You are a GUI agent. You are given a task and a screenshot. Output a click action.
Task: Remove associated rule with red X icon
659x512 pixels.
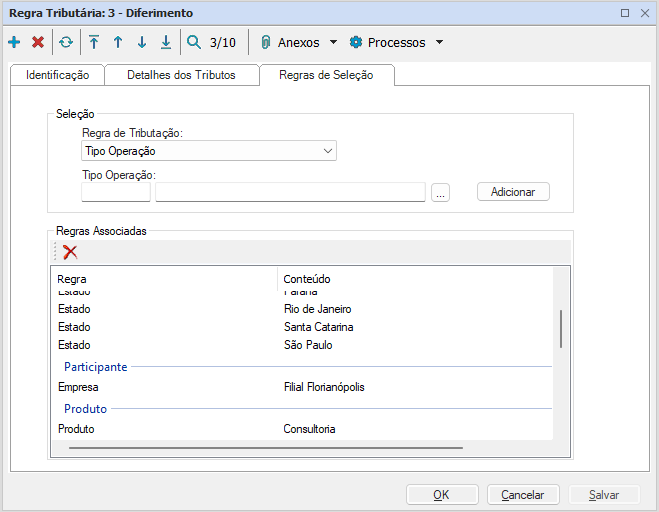[x=70, y=252]
